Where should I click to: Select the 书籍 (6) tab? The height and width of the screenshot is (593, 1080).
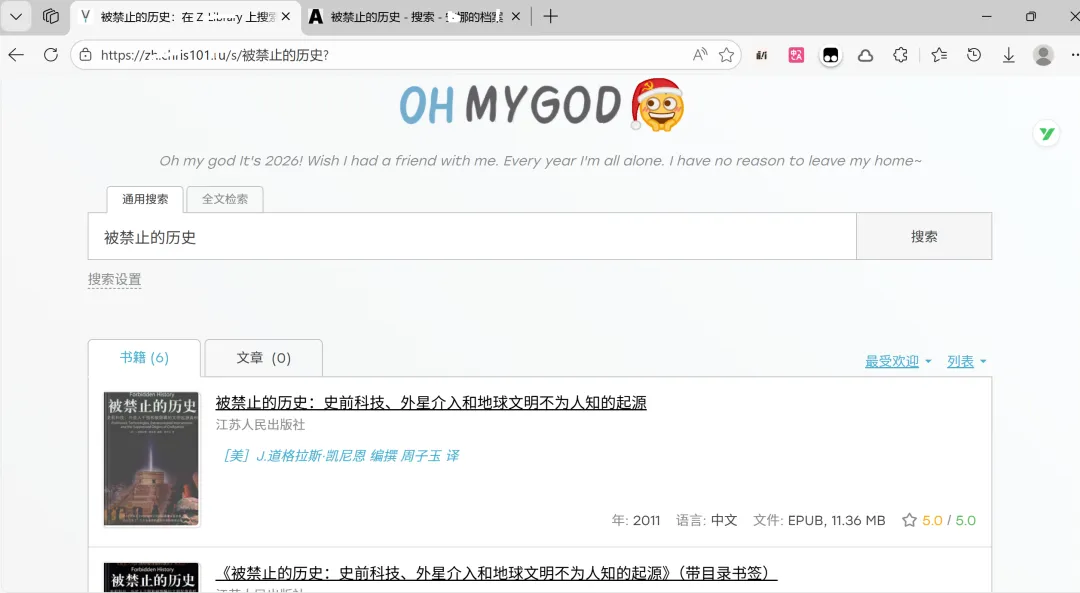click(144, 357)
